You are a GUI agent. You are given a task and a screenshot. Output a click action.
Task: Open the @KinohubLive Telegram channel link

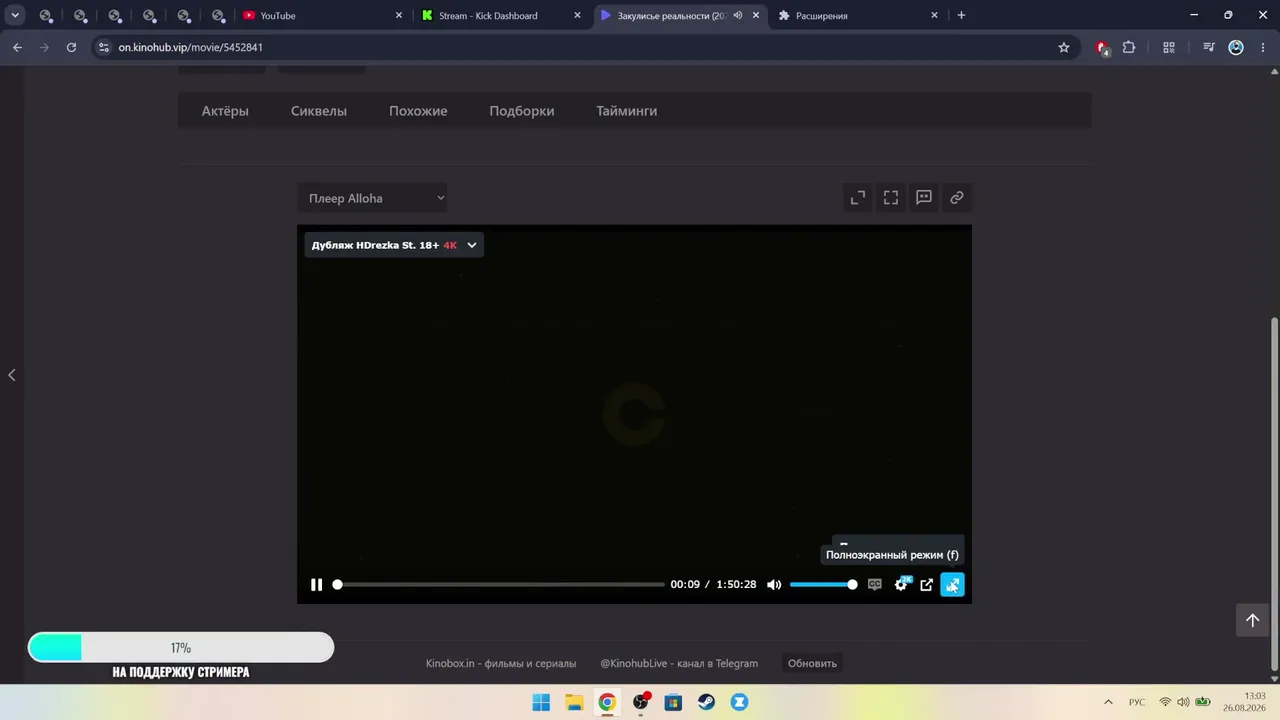[679, 663]
